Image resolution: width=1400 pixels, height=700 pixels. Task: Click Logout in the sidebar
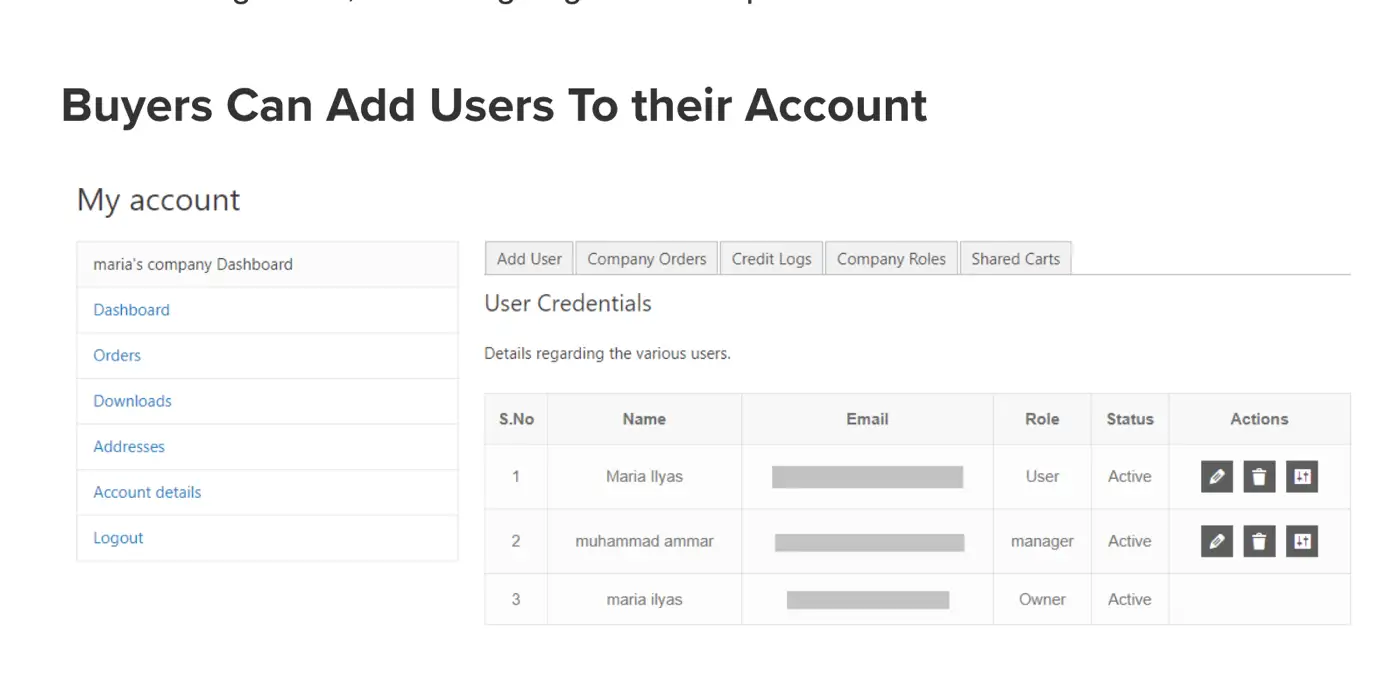(x=118, y=537)
